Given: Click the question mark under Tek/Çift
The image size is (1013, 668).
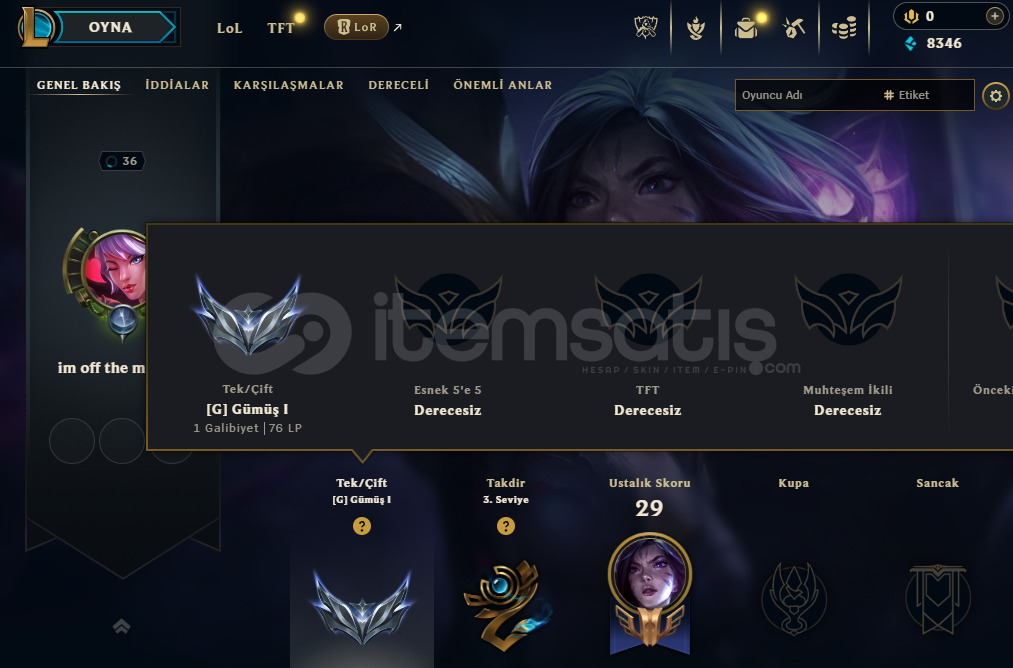Looking at the screenshot, I should 362,526.
